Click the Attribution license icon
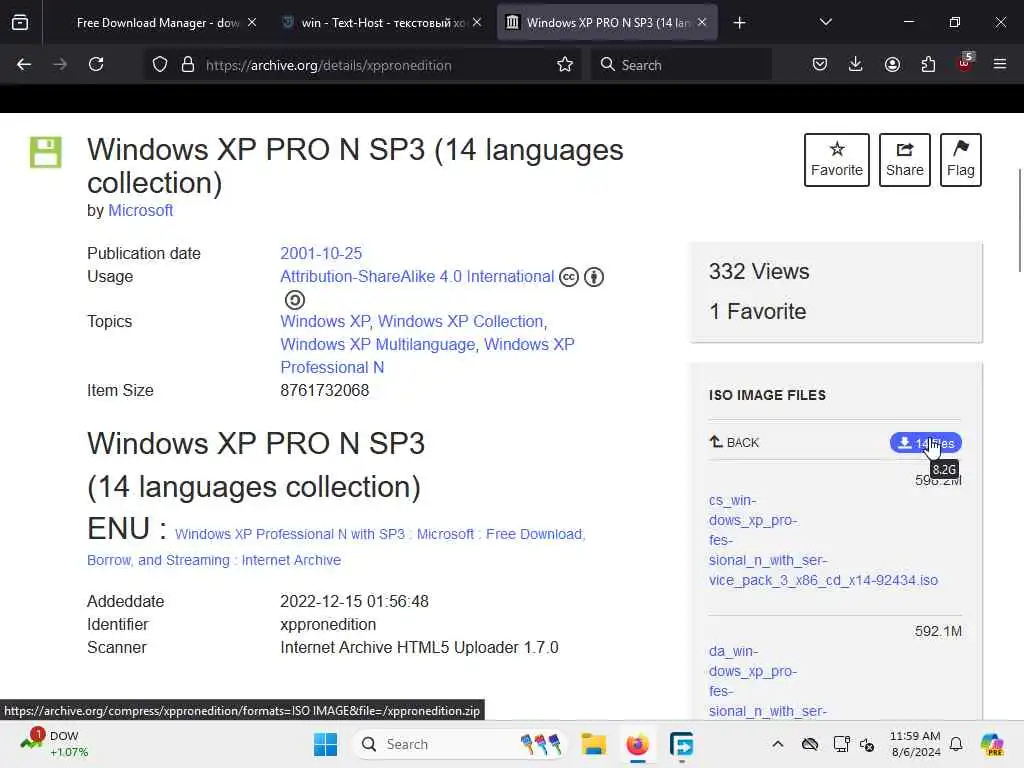1024x768 pixels. 594,277
